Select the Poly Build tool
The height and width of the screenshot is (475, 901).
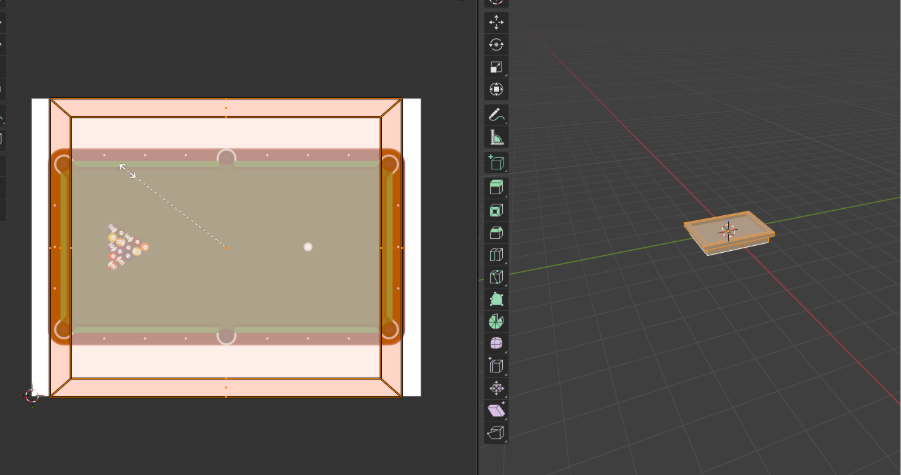(496, 299)
